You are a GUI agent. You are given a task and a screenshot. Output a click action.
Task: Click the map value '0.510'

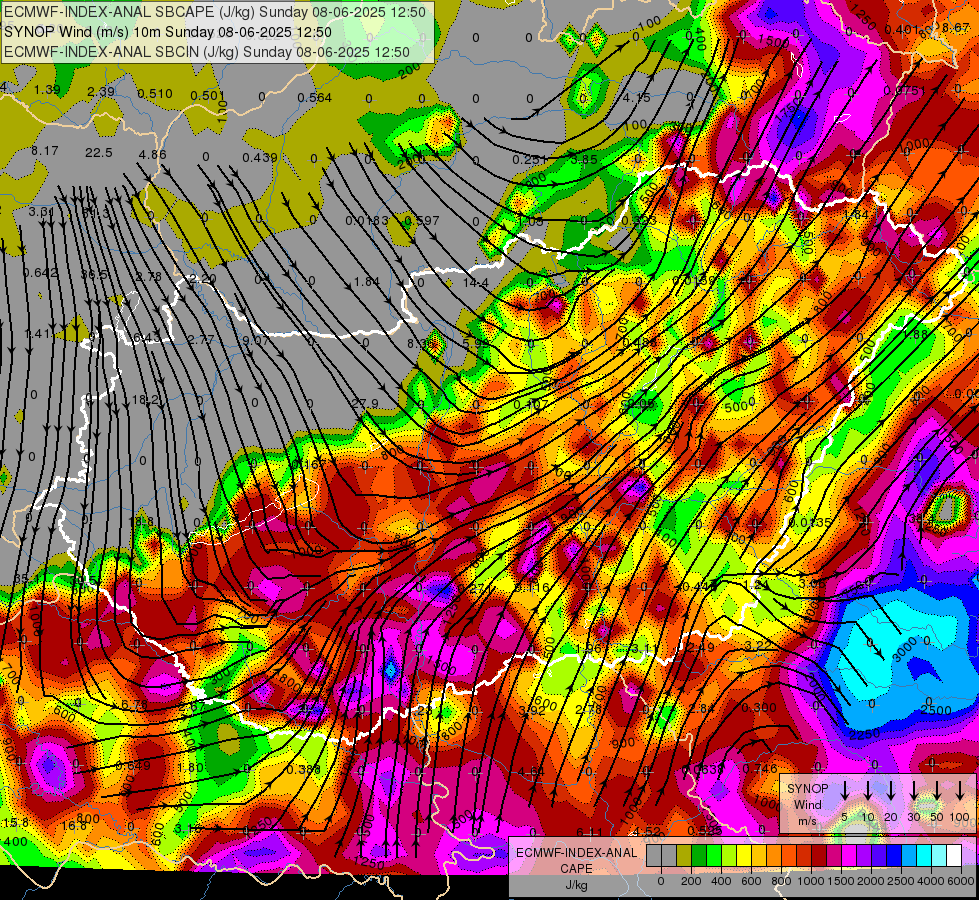click(155, 94)
